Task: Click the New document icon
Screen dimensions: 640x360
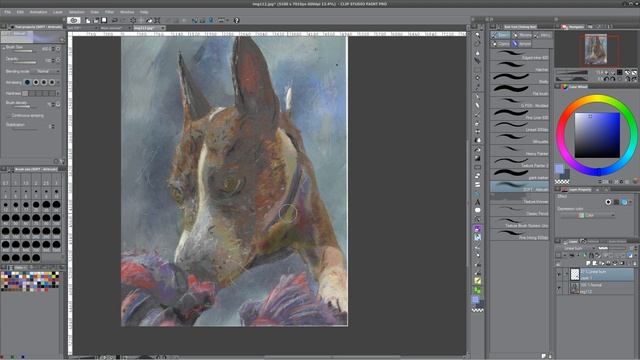Action: [x=88, y=20]
